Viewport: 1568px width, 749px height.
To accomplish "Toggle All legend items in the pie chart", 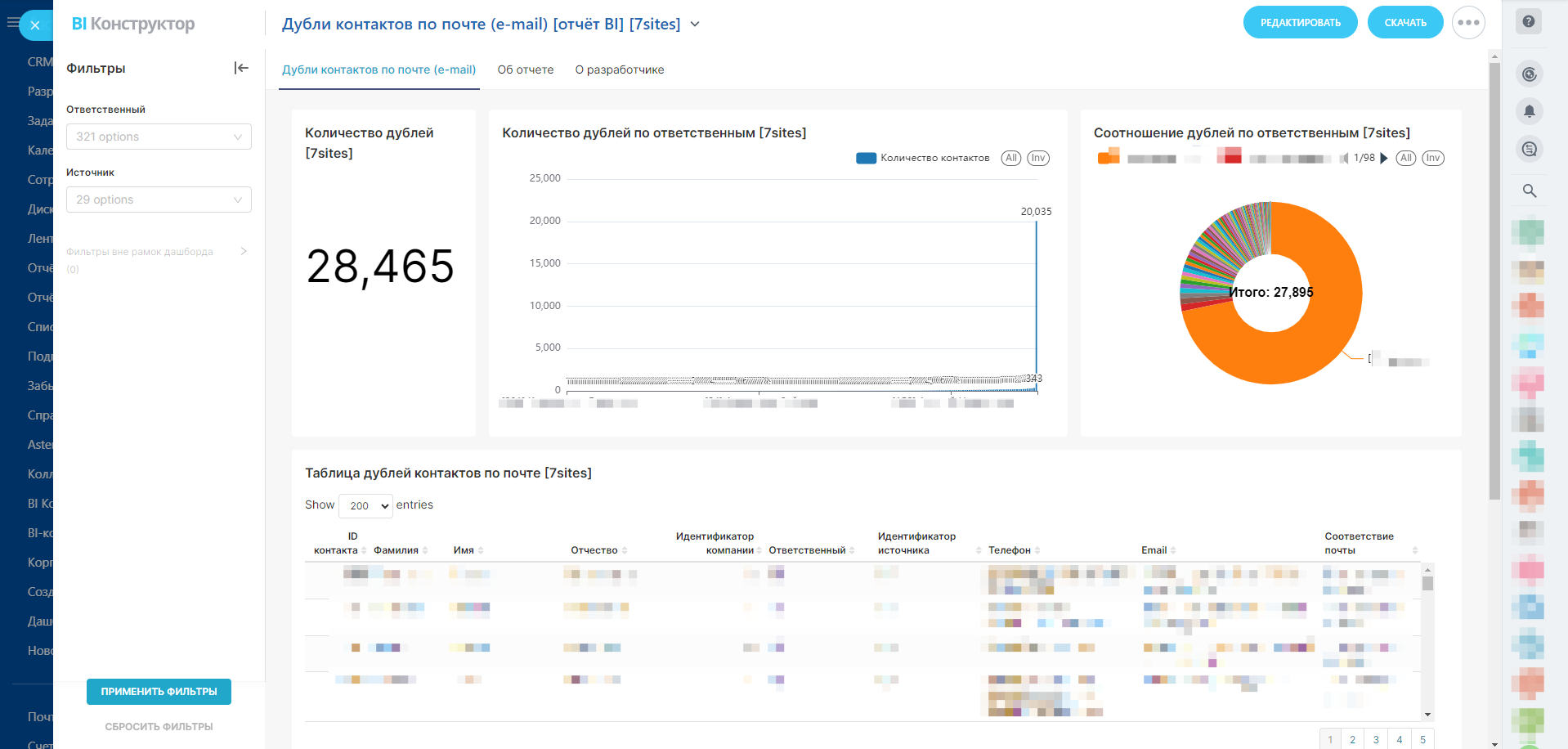I will pos(1405,158).
